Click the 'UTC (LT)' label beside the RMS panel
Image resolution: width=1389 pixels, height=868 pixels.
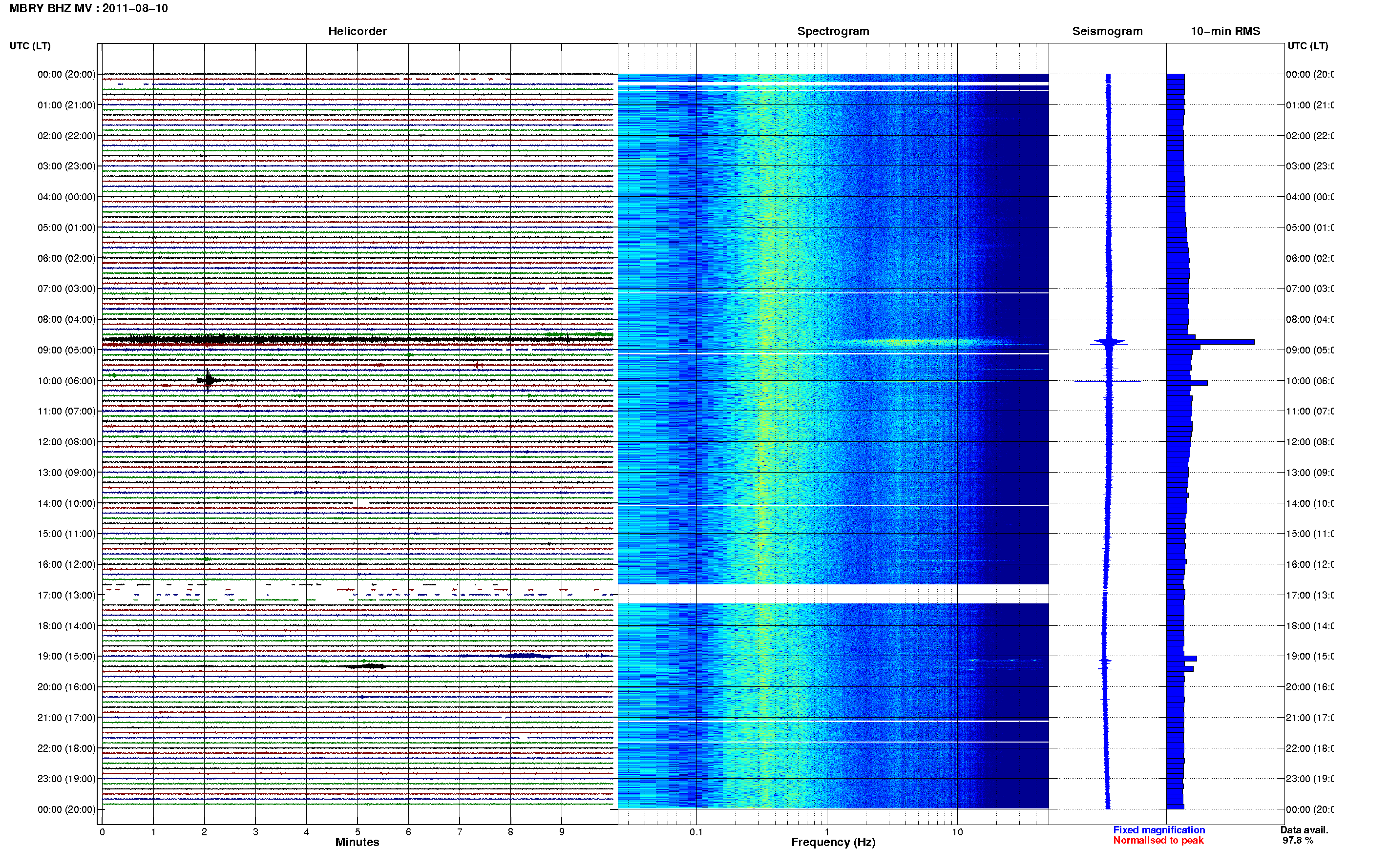point(1307,46)
